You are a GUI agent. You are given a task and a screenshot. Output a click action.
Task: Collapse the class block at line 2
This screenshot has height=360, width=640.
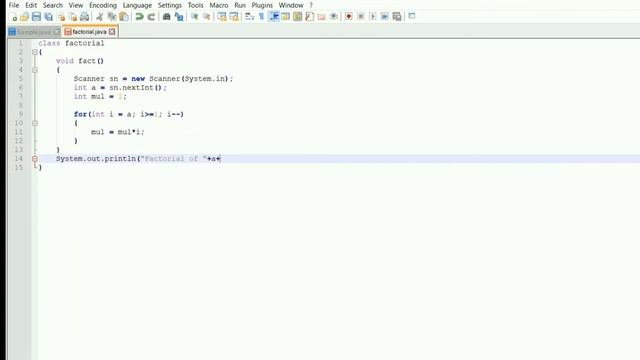coord(35,52)
